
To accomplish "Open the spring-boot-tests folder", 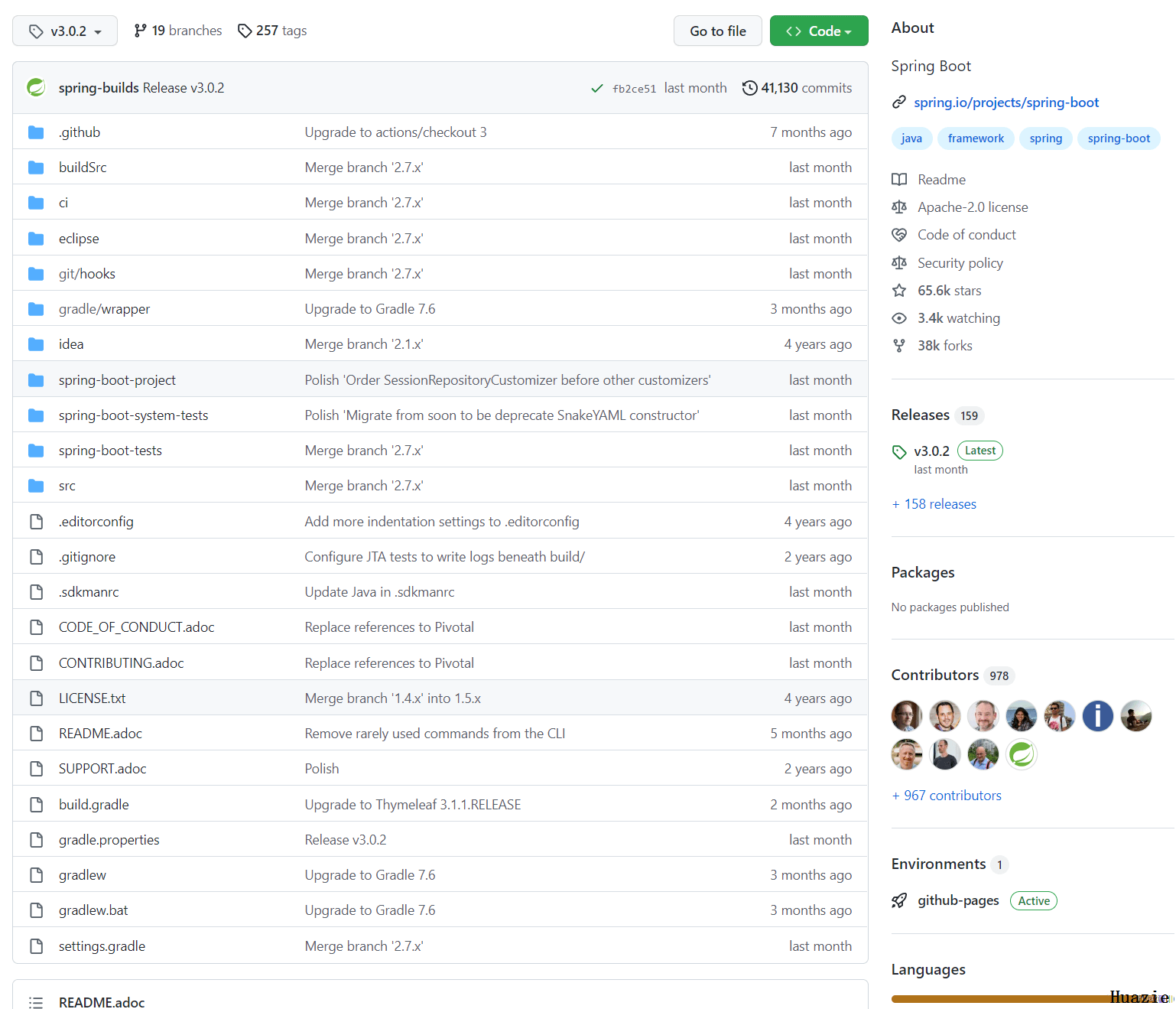I will coord(110,451).
